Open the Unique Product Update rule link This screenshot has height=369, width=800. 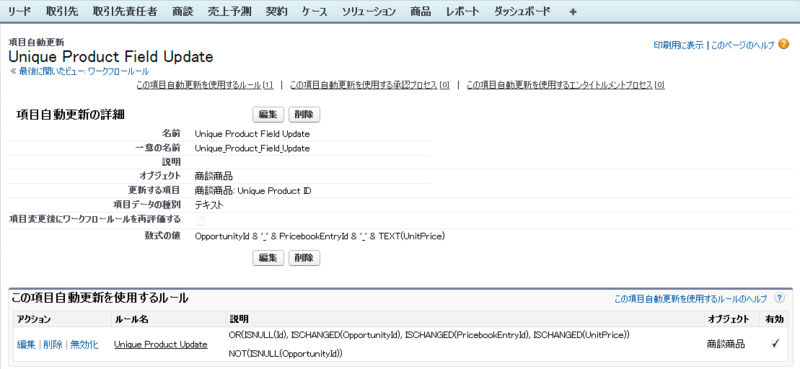pos(161,345)
